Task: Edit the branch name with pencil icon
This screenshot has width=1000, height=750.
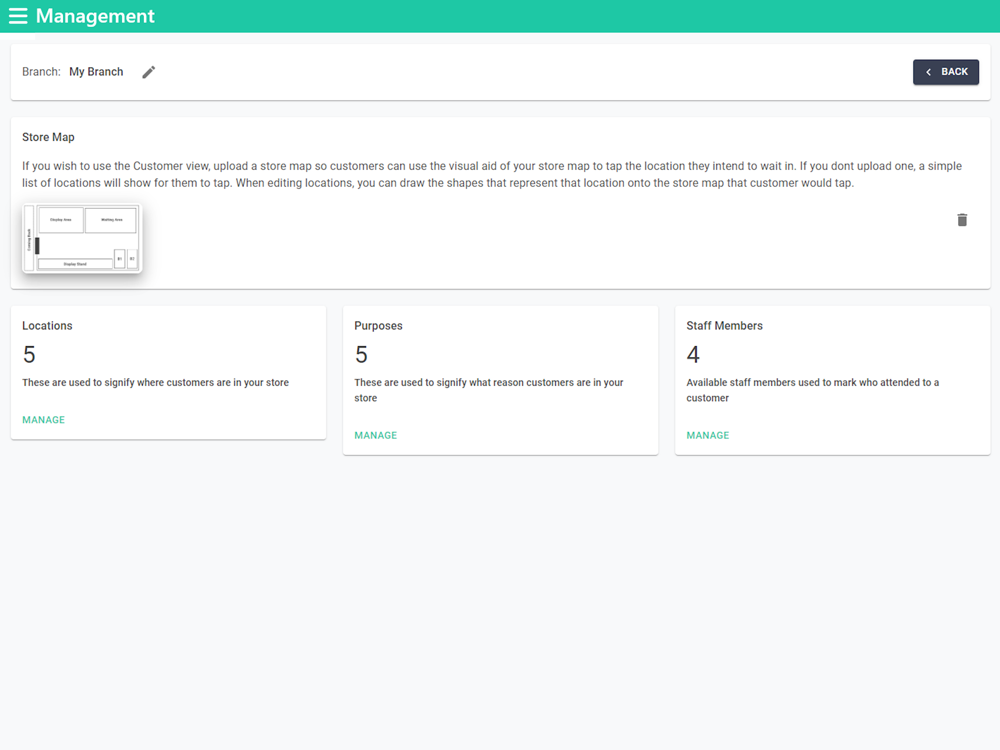Action: click(x=149, y=72)
